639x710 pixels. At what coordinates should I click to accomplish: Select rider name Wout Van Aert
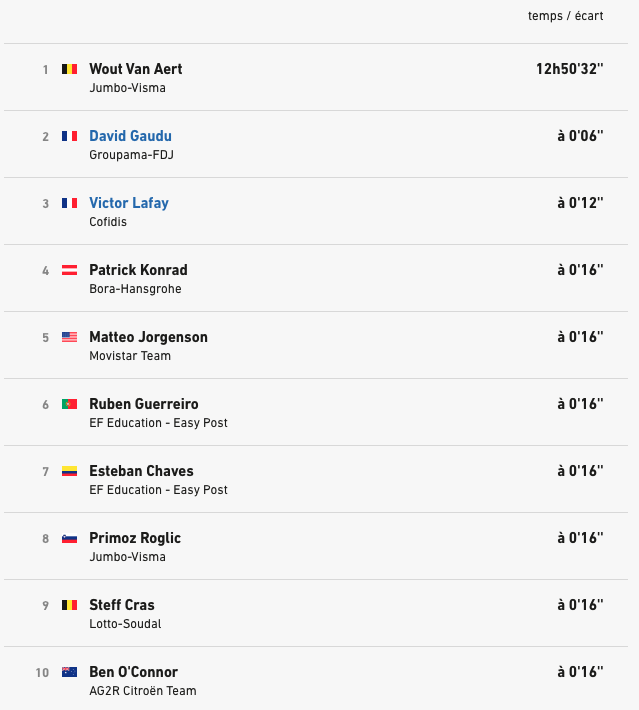135,69
